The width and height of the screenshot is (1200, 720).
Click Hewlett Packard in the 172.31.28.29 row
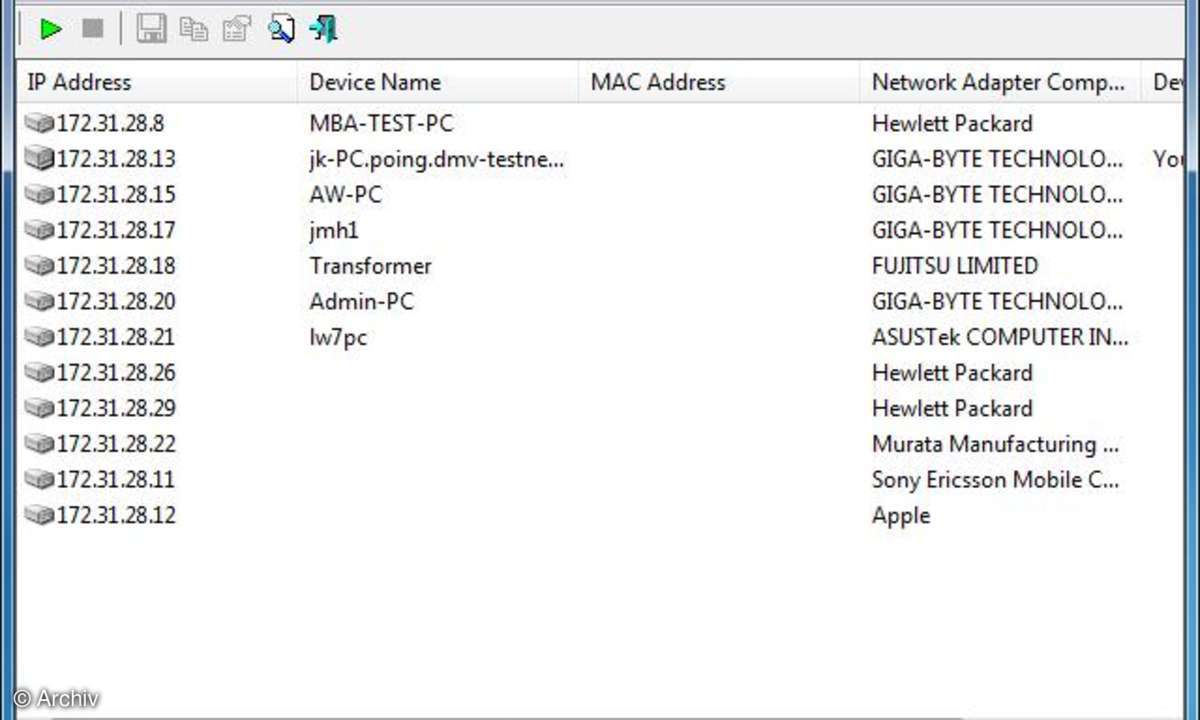[952, 408]
